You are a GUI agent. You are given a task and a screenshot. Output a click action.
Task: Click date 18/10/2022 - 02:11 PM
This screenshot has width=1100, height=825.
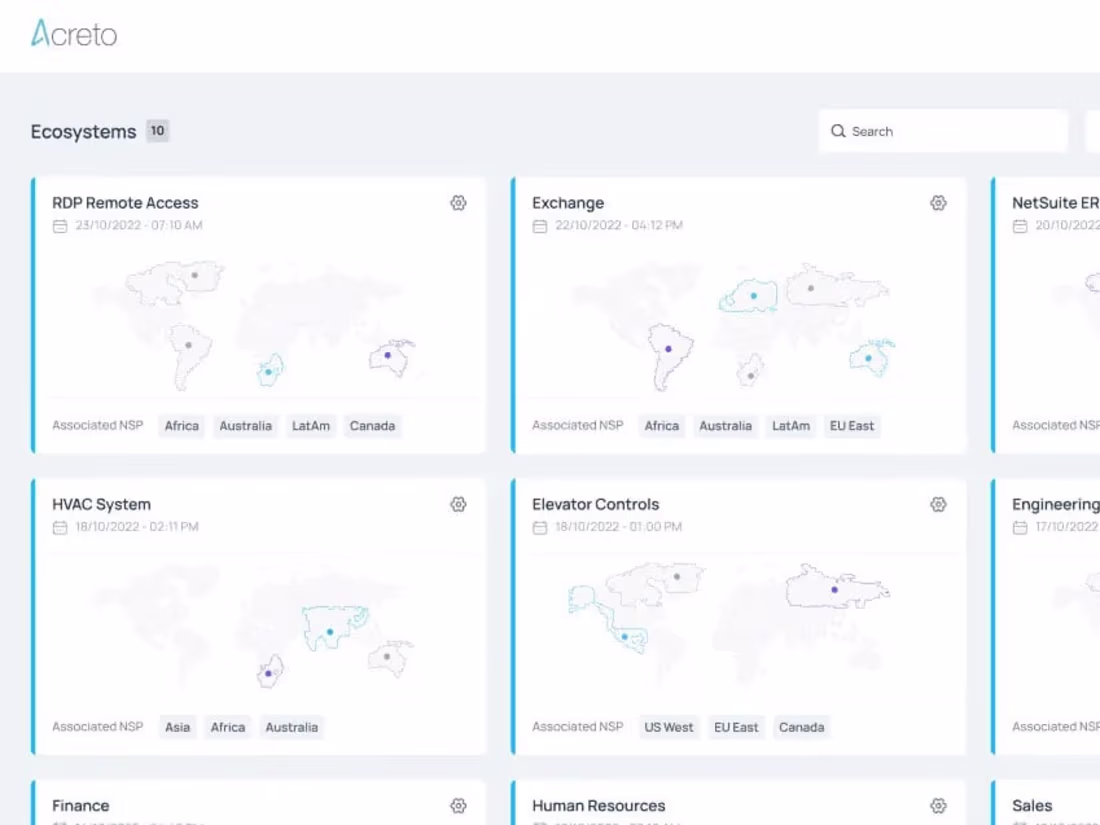click(137, 527)
